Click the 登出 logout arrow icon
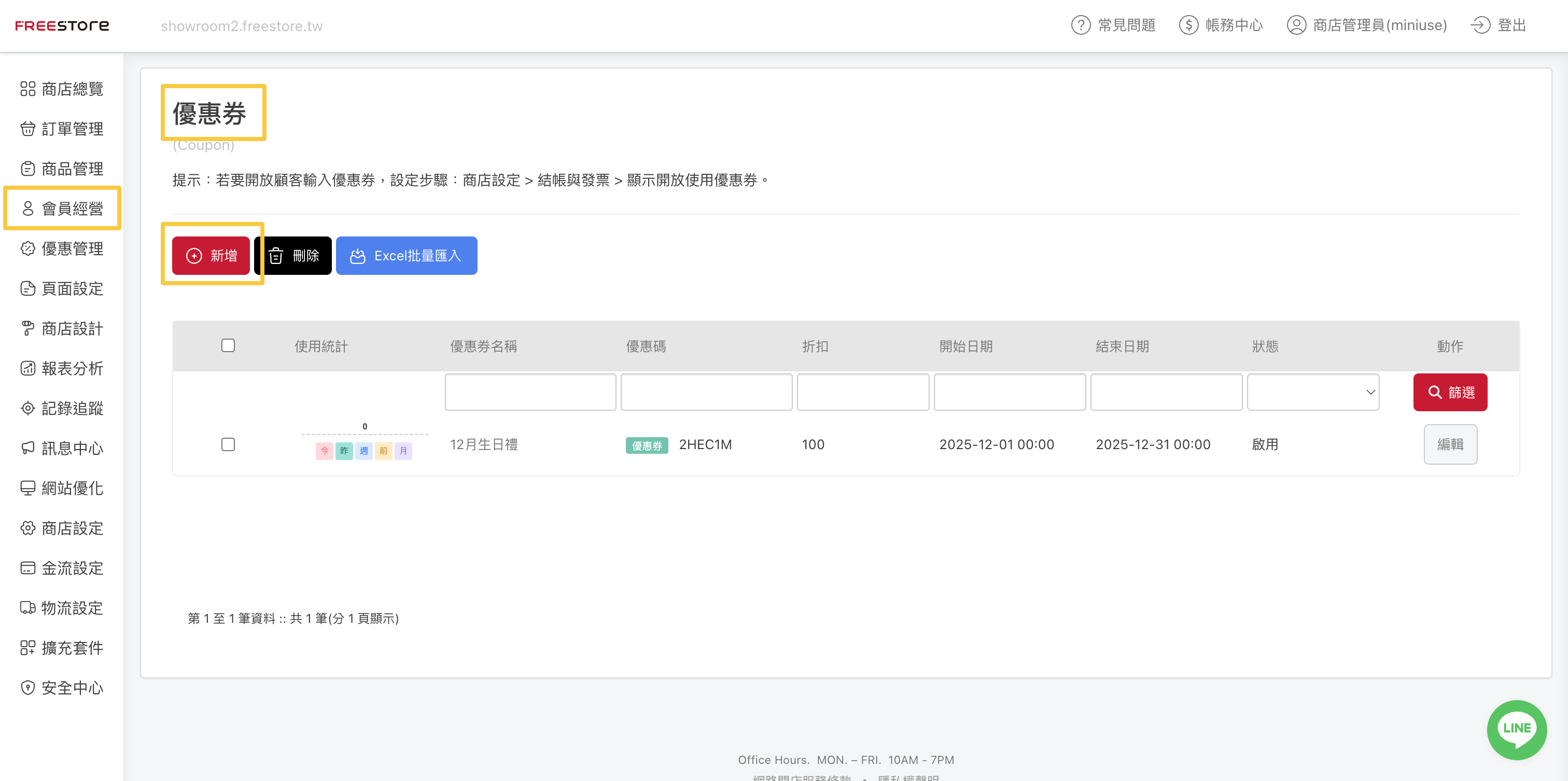The image size is (1568, 781). tap(1480, 25)
